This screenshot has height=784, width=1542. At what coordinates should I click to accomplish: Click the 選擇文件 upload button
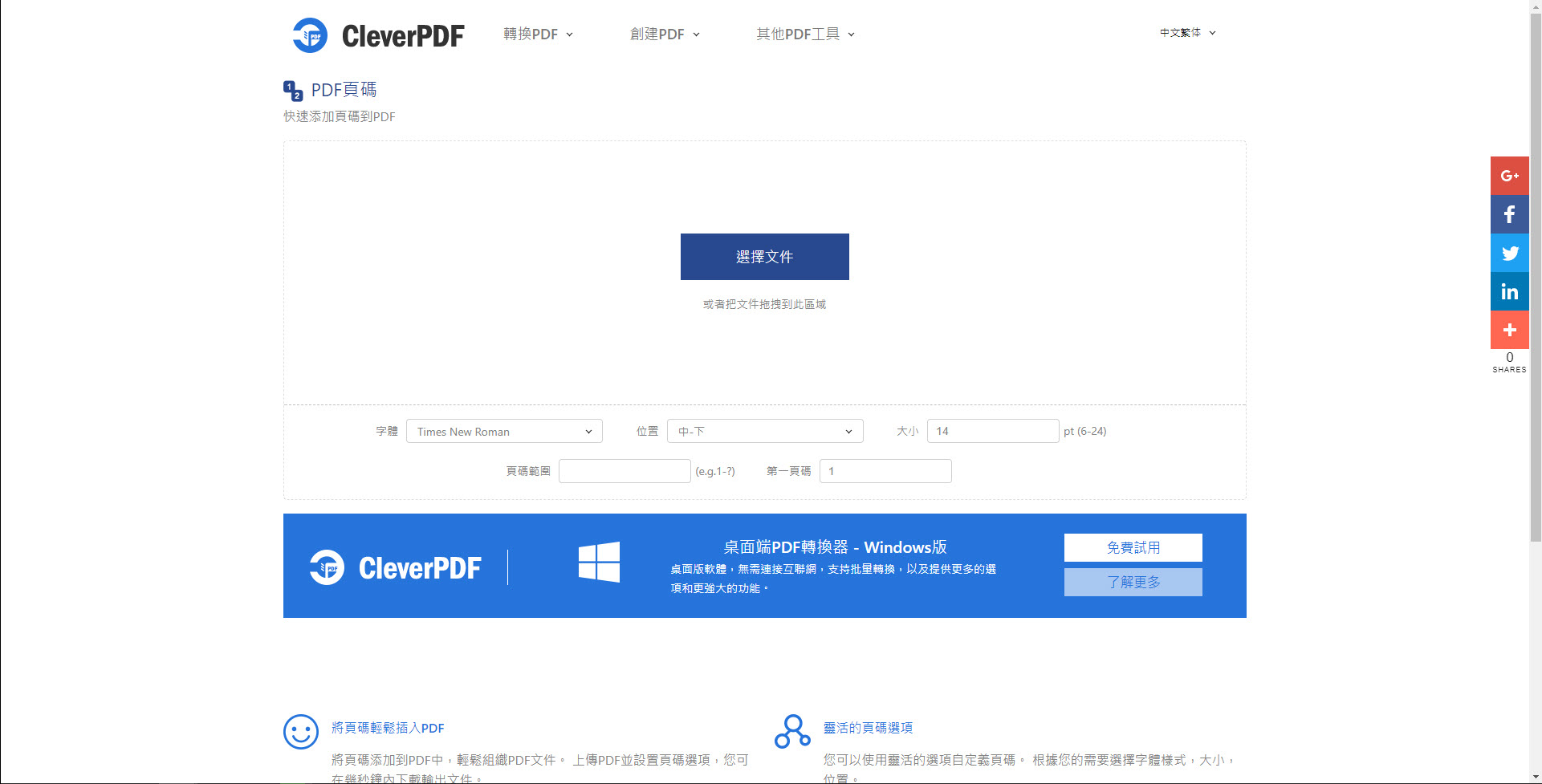click(x=764, y=257)
